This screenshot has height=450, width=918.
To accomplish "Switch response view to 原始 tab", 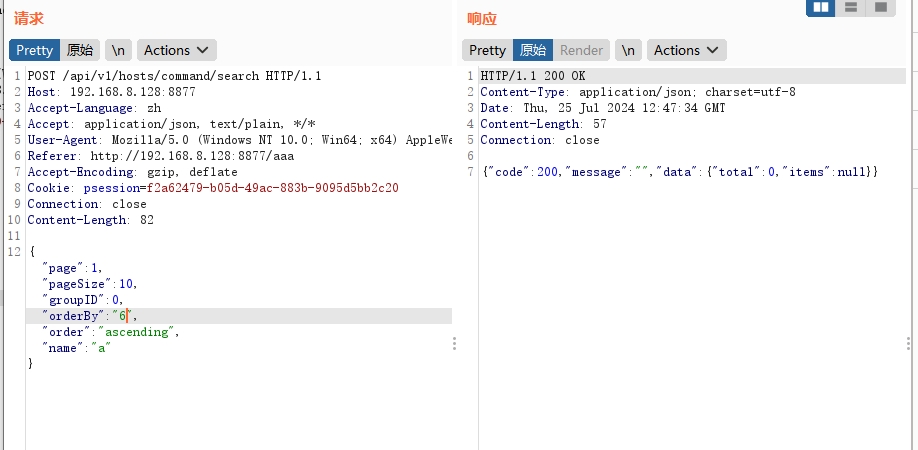I will pos(533,50).
